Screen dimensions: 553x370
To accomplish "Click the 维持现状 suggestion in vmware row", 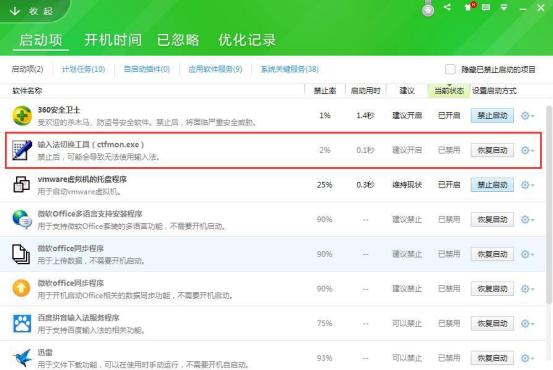I will coord(407,185).
